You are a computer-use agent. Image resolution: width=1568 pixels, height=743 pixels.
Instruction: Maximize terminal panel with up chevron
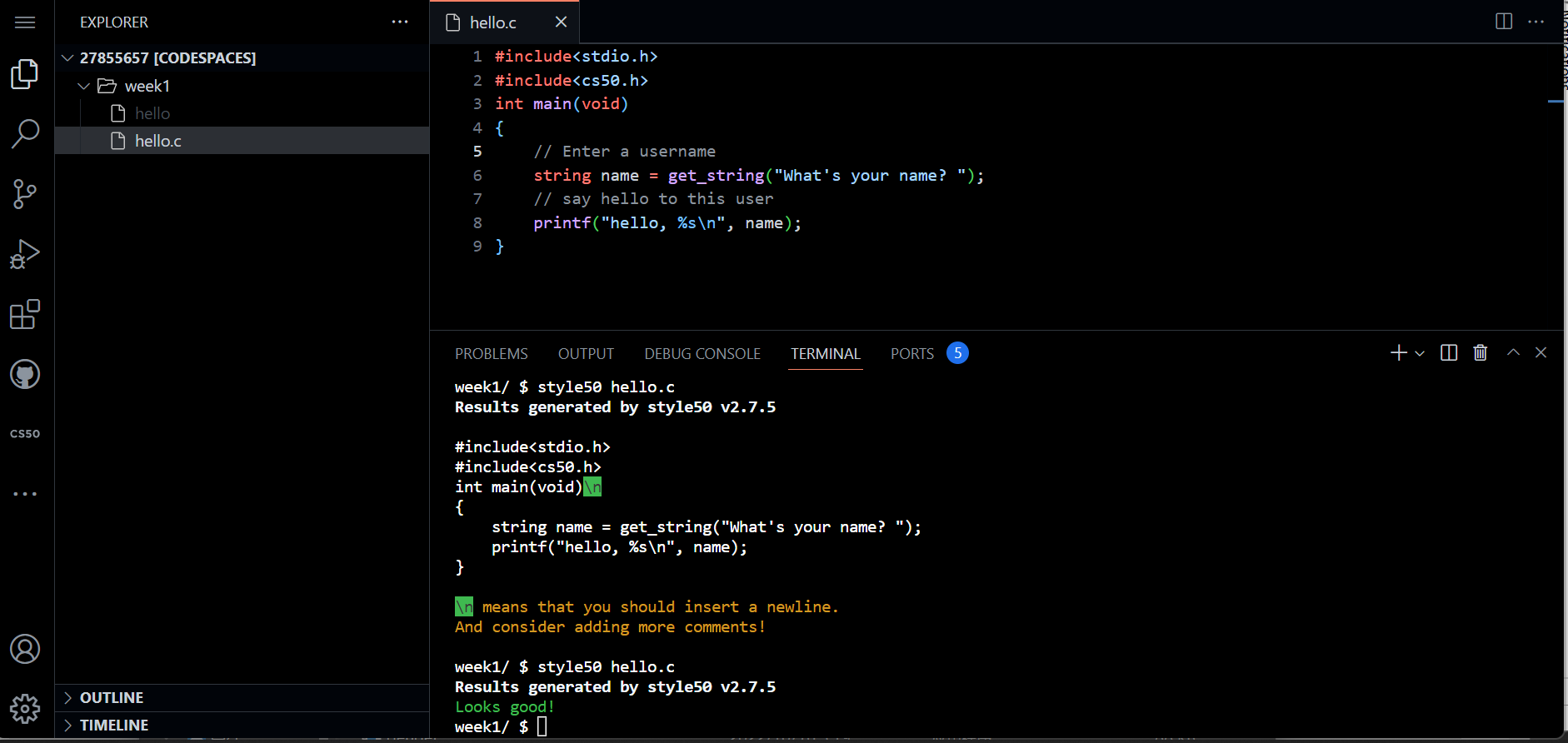(1513, 353)
